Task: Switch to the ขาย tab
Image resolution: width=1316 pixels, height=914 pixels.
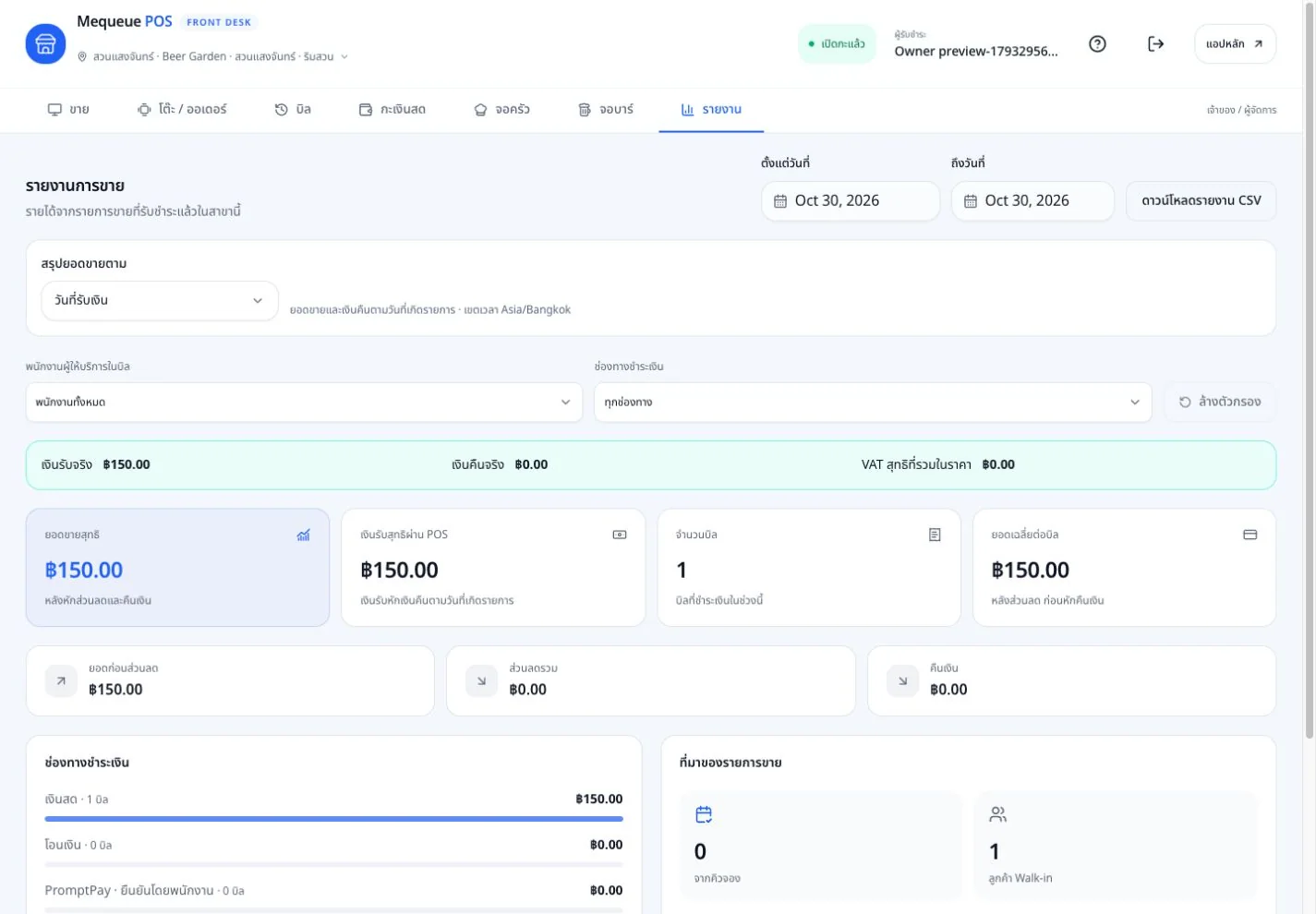Action: [68, 110]
